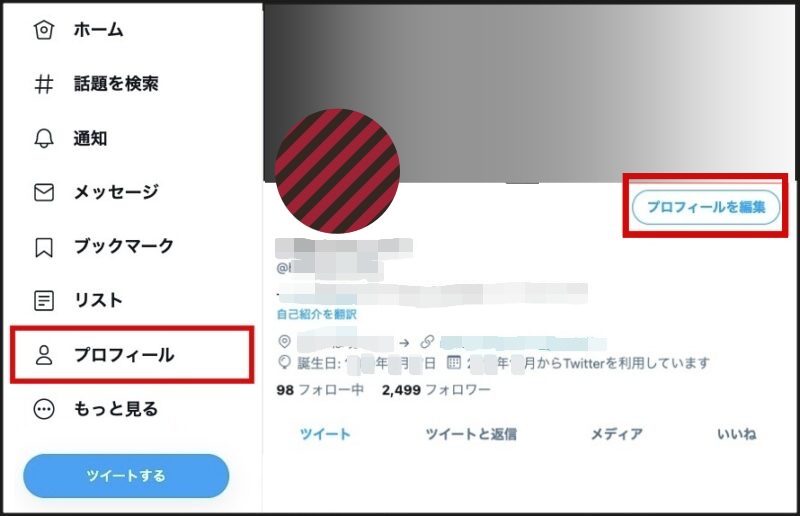This screenshot has width=800, height=516.
Task: Click the profile person icon
Action: (44, 355)
